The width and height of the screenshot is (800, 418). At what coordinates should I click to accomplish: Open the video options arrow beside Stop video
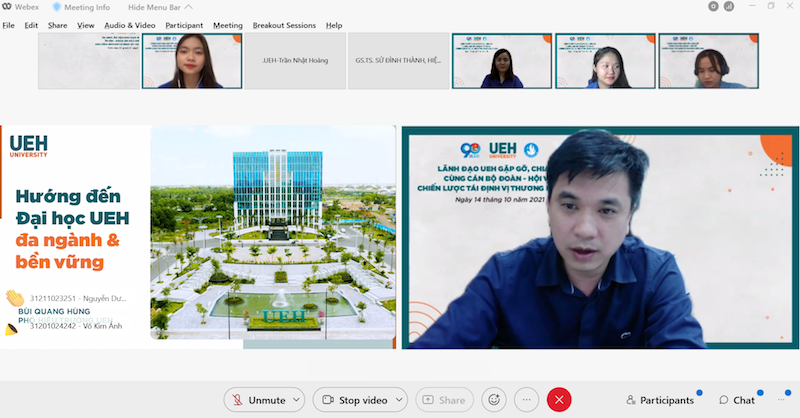click(398, 400)
